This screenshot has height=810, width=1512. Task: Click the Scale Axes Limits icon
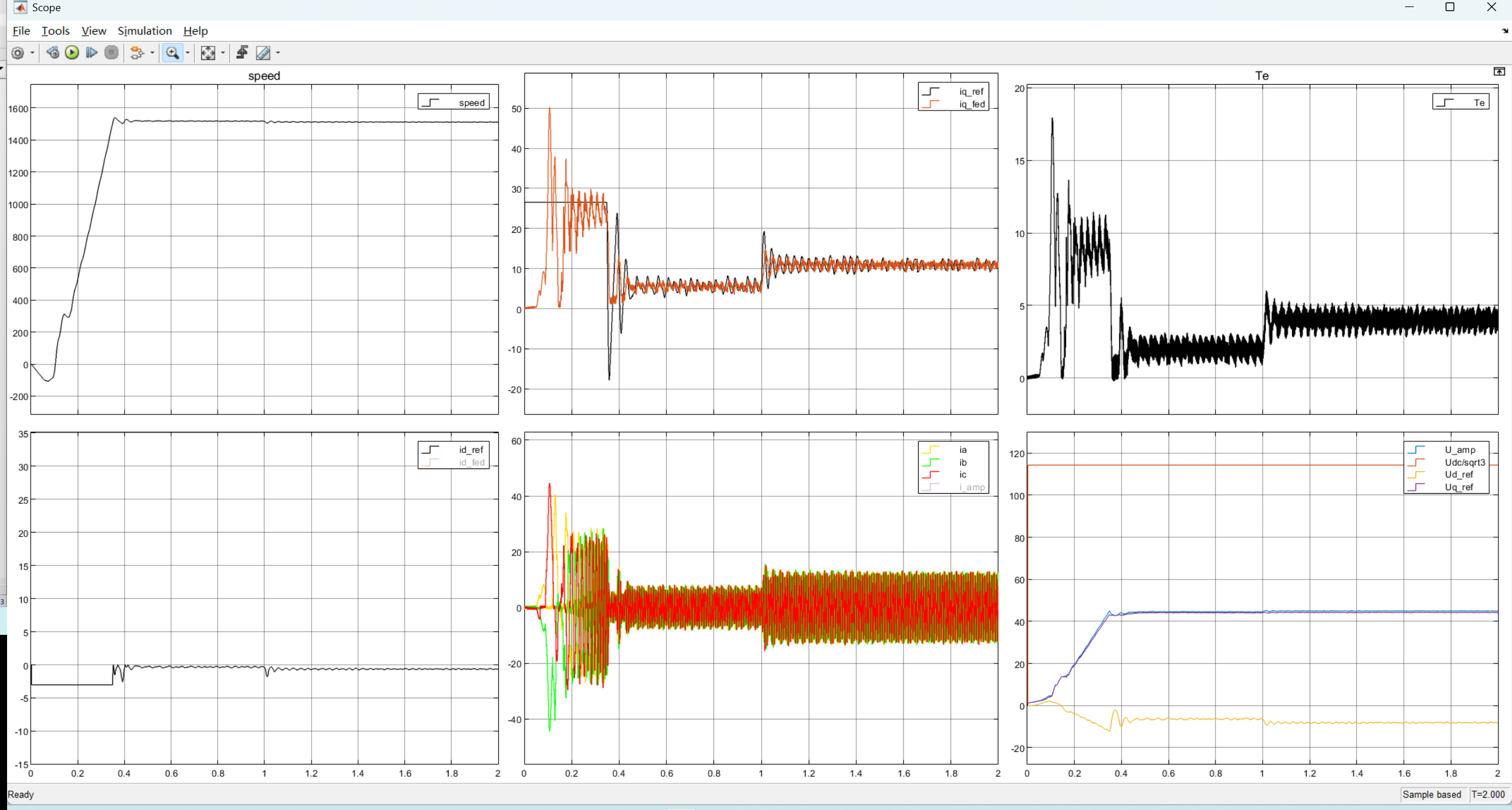click(x=208, y=53)
